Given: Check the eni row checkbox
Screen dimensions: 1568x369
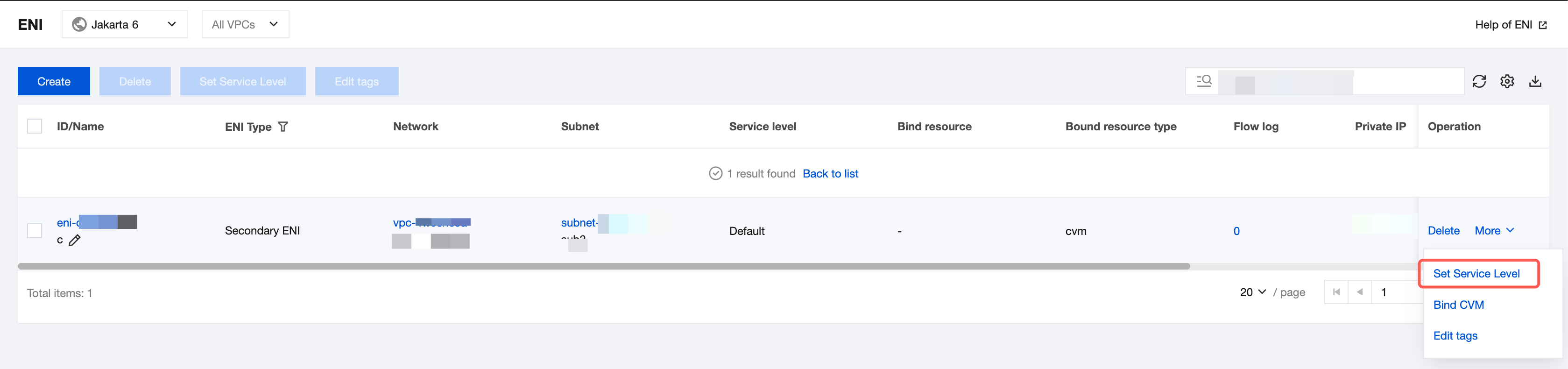Looking at the screenshot, I should click(35, 231).
